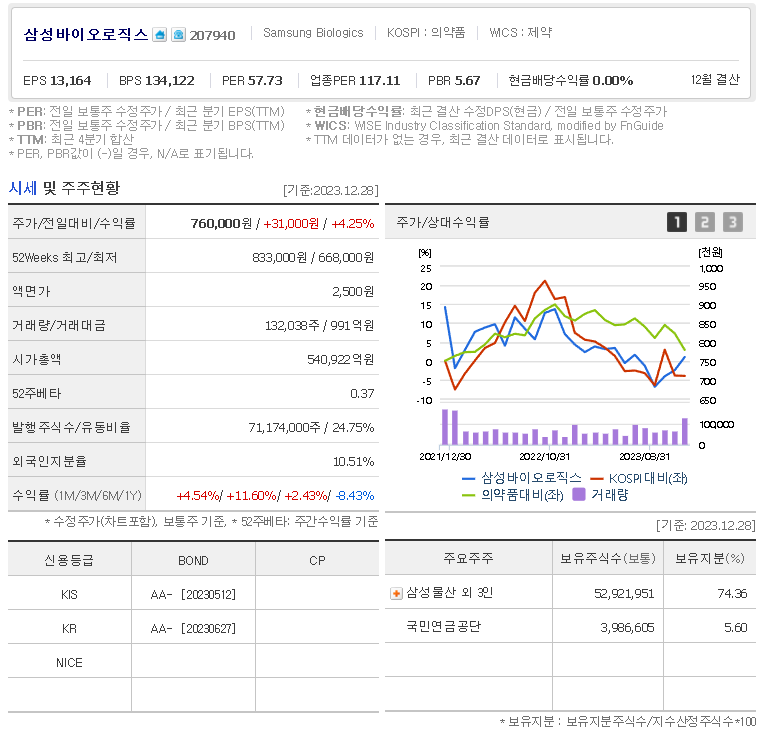
Task: Click stock code 207940
Action: (212, 35)
